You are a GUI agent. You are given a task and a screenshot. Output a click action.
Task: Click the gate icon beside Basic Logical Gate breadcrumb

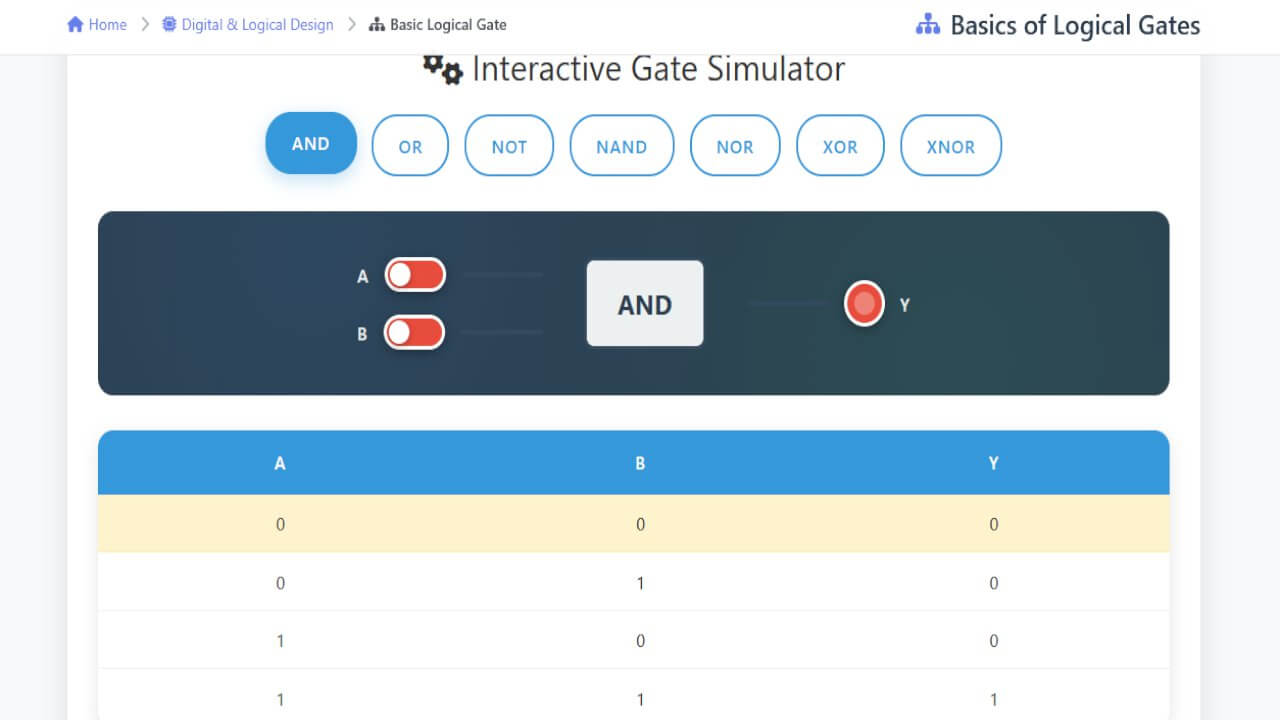pyautogui.click(x=375, y=24)
